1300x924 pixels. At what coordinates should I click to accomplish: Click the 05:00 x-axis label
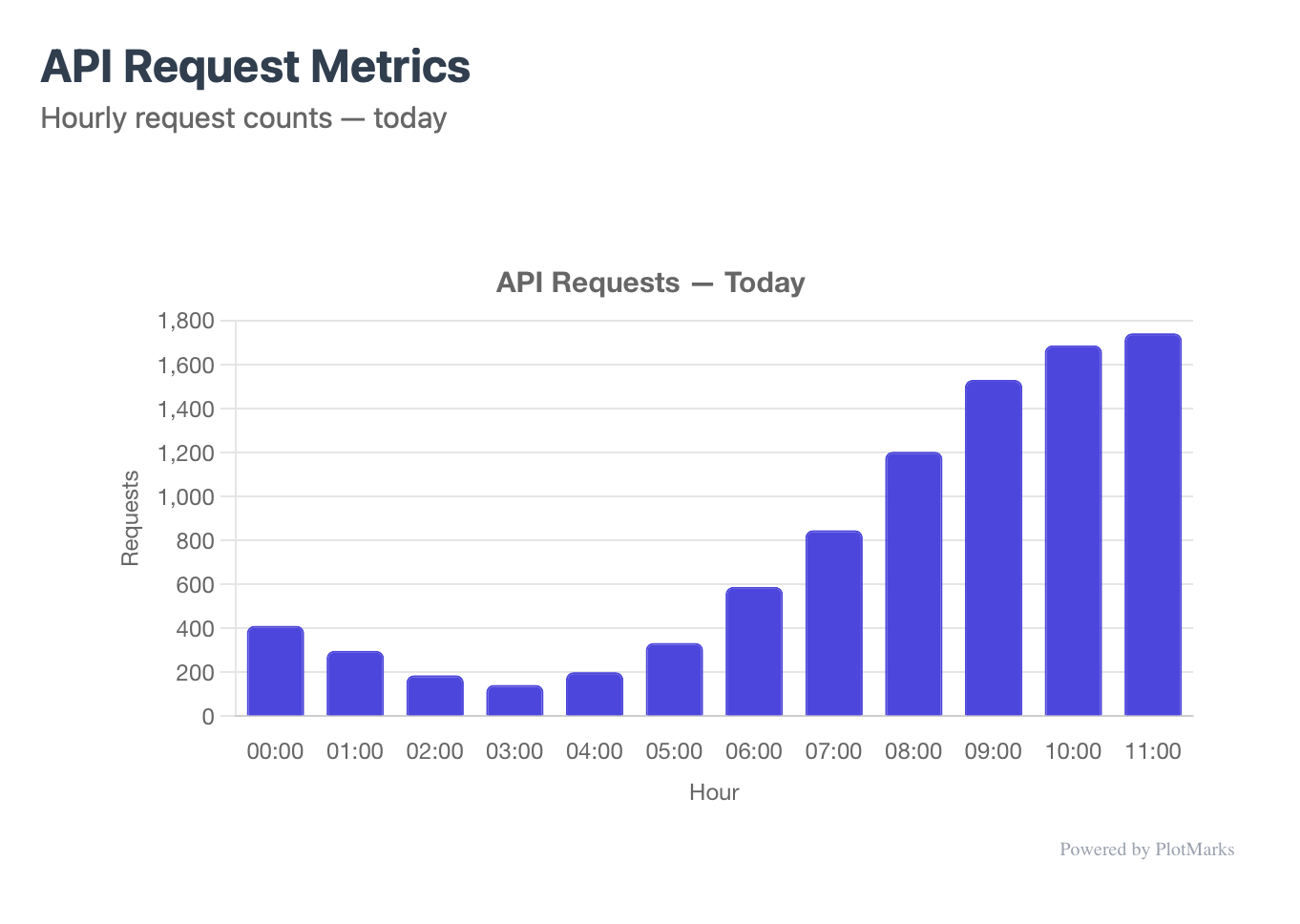[x=674, y=751]
